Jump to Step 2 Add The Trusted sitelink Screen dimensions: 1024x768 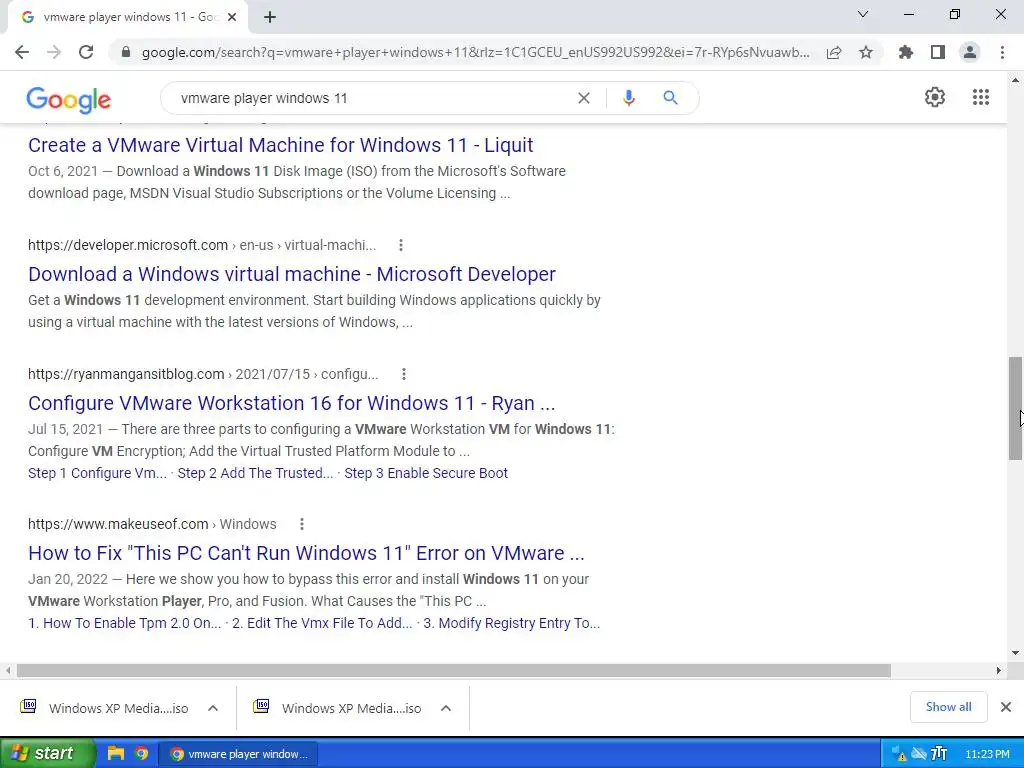[x=255, y=473]
